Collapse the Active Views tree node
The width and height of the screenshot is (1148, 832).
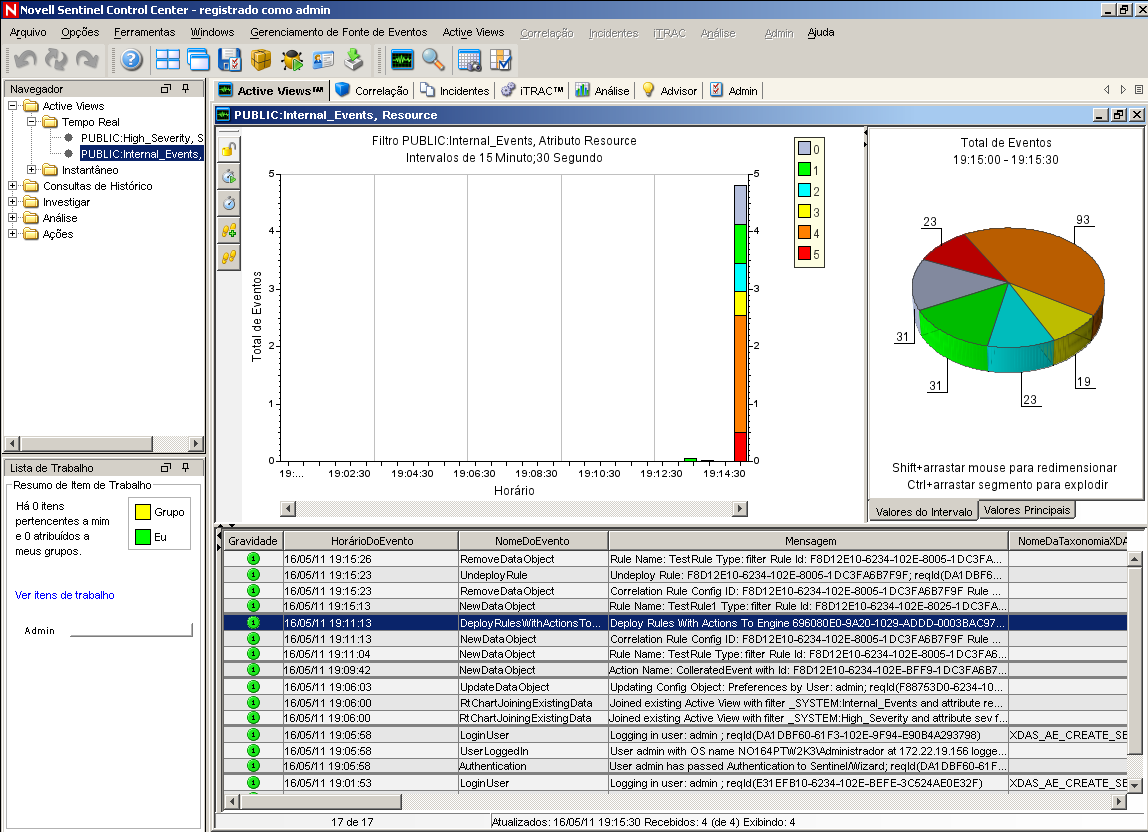point(13,106)
